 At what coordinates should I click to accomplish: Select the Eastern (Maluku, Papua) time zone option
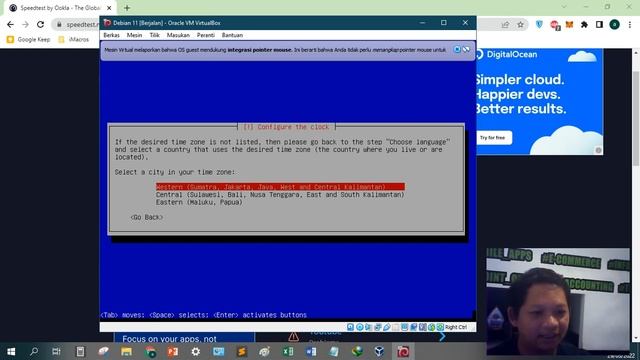199,202
